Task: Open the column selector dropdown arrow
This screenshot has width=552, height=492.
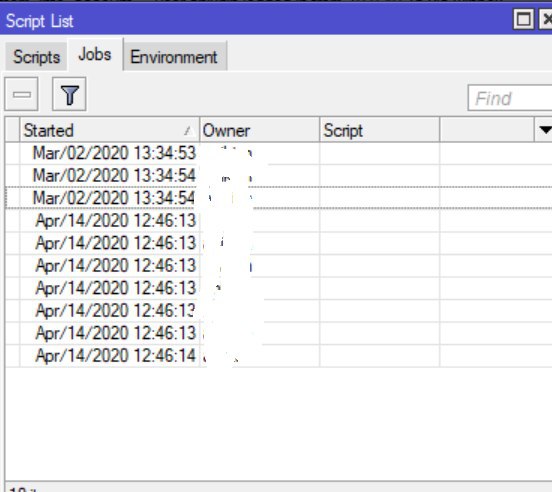Action: 544,130
